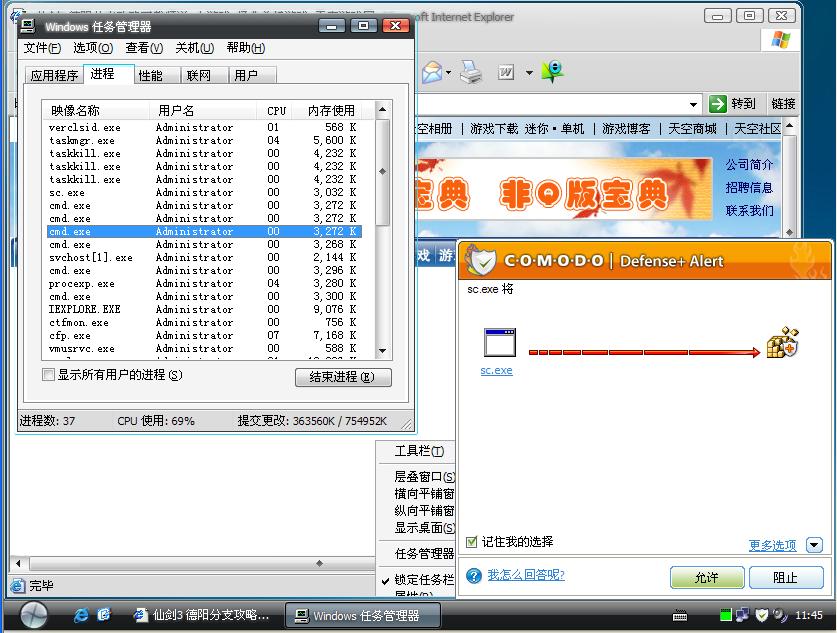Click the Allow button in Comodo alert
The height and width of the screenshot is (633, 837).
point(707,577)
